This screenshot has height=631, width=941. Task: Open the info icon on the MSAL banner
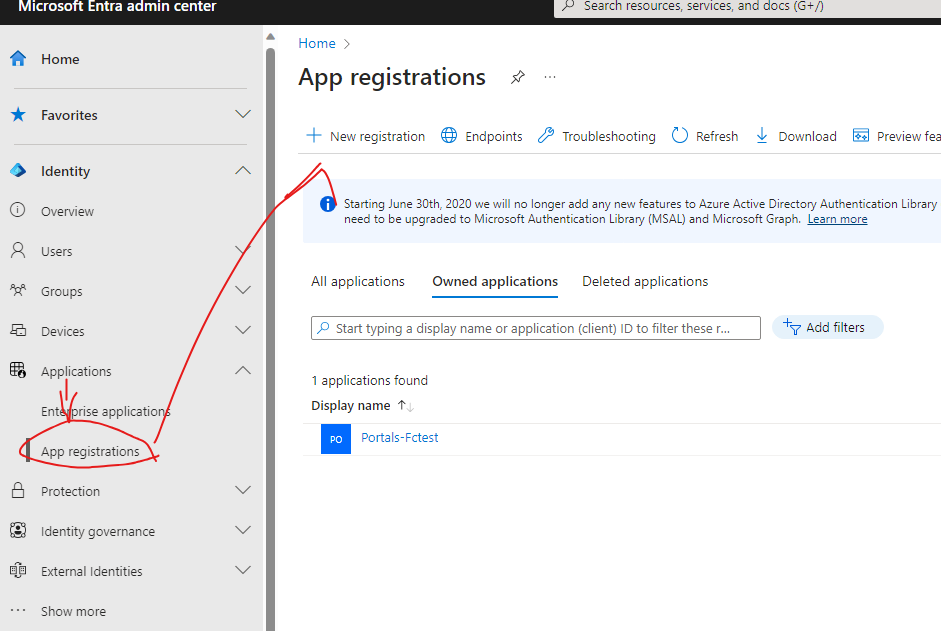pos(327,203)
